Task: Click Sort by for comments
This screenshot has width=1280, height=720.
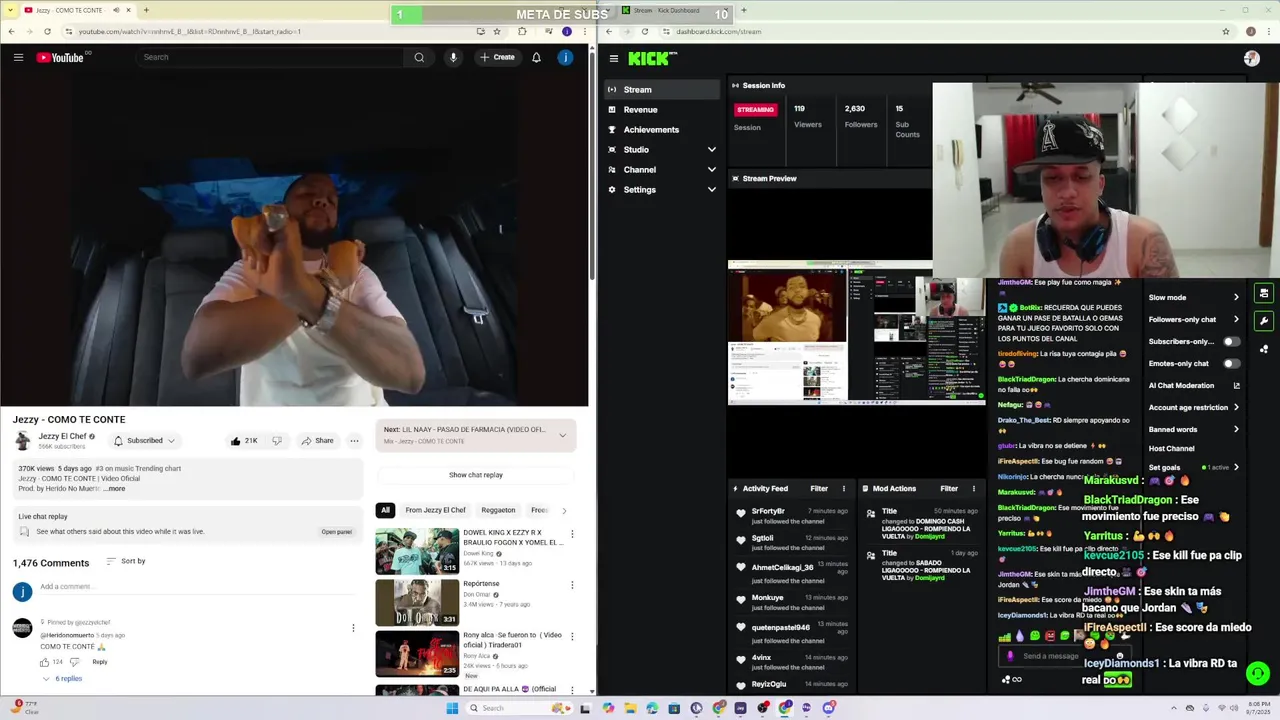Action: (x=126, y=561)
